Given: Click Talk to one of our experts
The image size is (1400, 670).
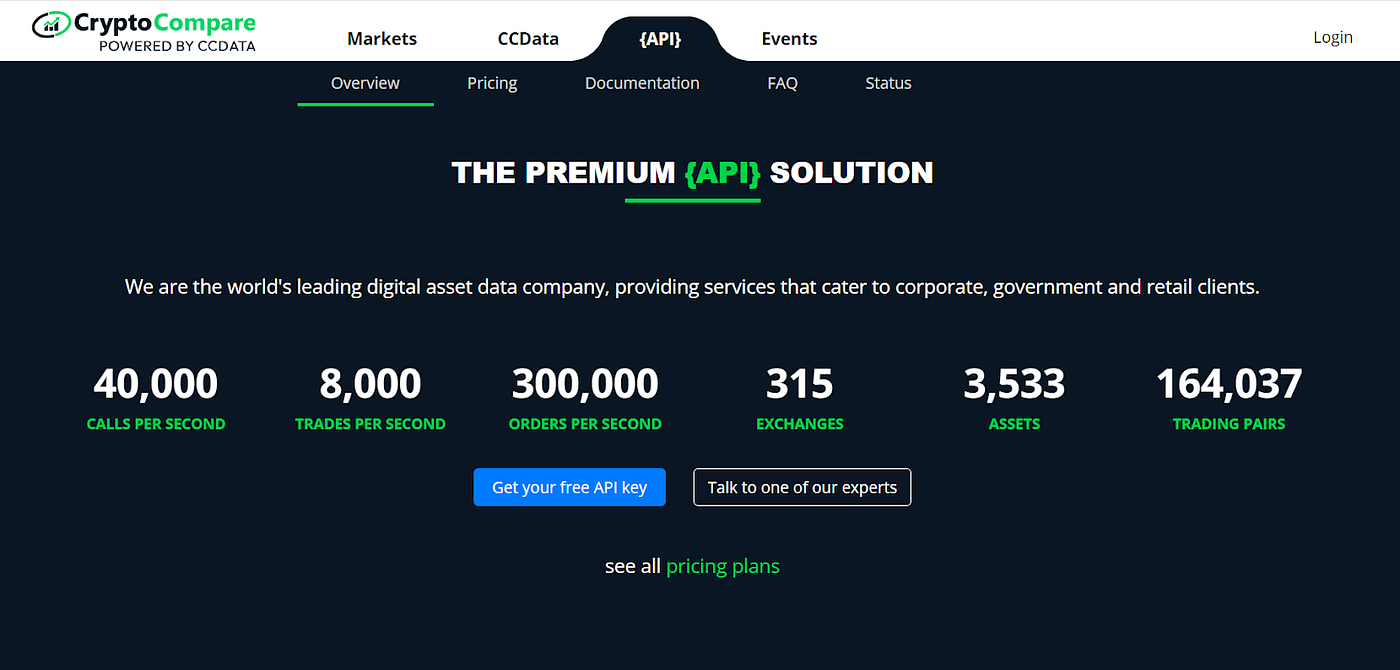Looking at the screenshot, I should click(x=802, y=487).
